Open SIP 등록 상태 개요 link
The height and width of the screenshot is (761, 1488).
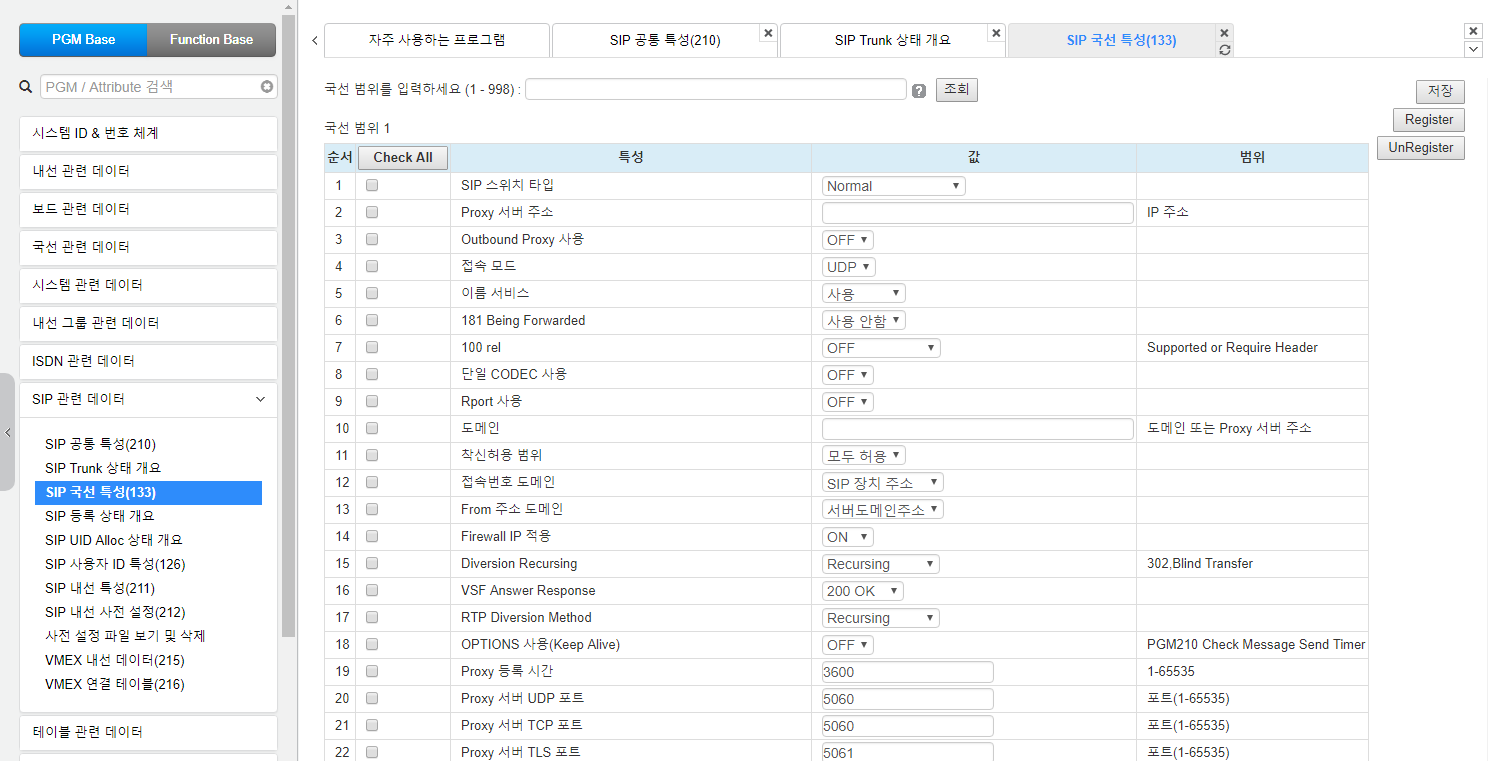pos(100,516)
